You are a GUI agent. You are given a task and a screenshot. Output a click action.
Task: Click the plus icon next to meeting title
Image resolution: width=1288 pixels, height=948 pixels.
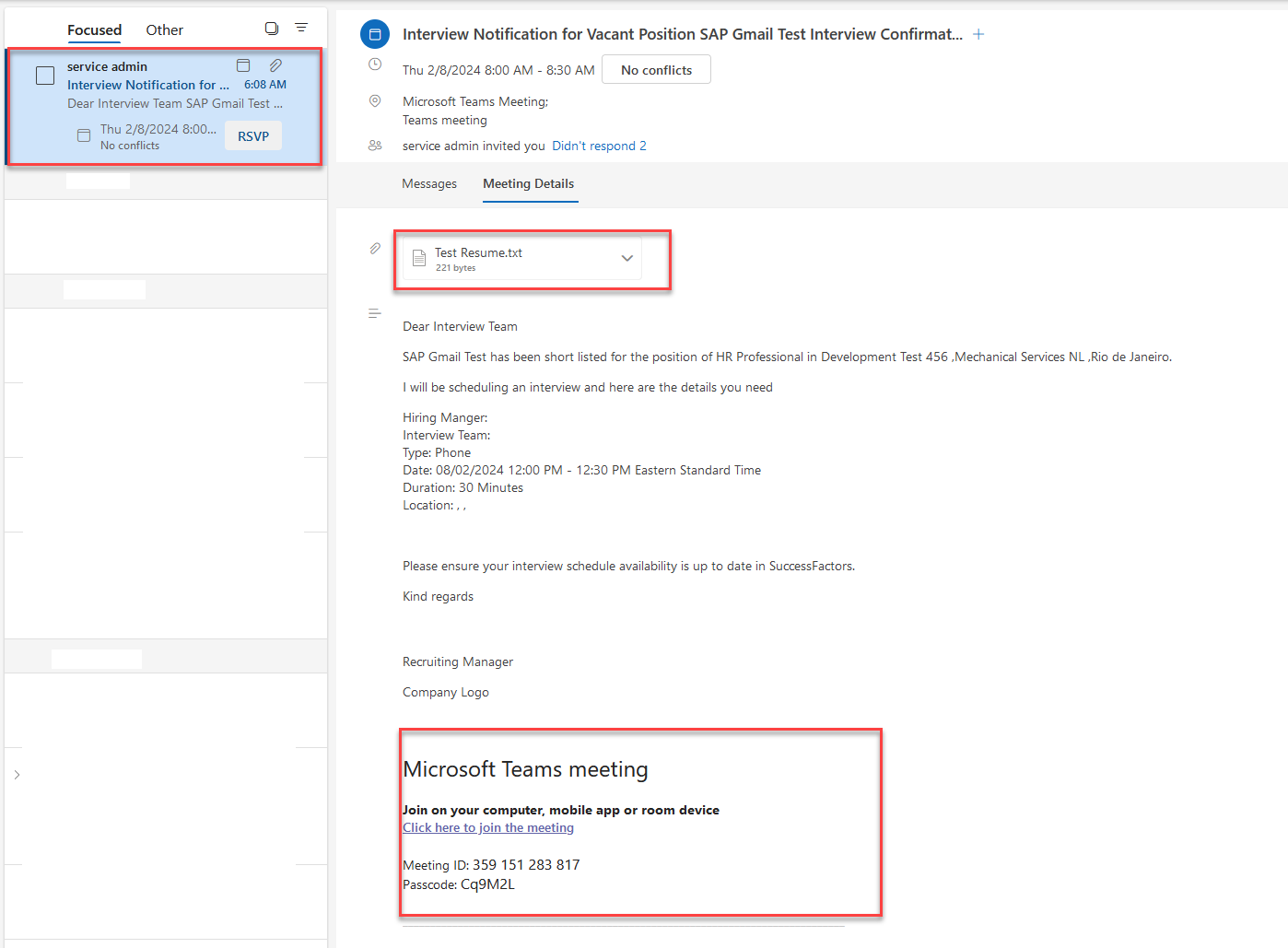(978, 34)
